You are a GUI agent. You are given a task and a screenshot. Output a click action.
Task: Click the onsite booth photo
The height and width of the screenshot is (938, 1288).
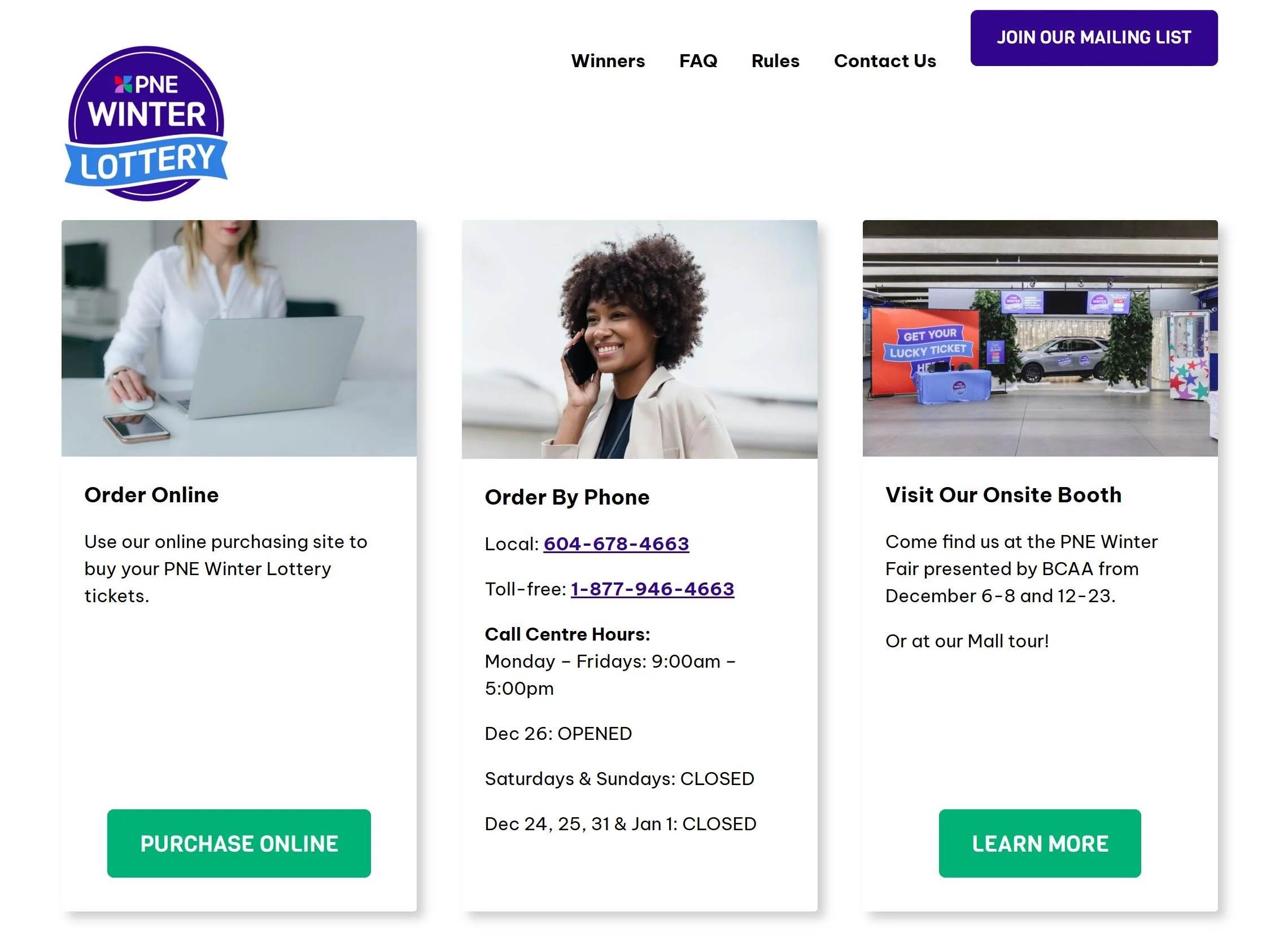[x=1041, y=339]
